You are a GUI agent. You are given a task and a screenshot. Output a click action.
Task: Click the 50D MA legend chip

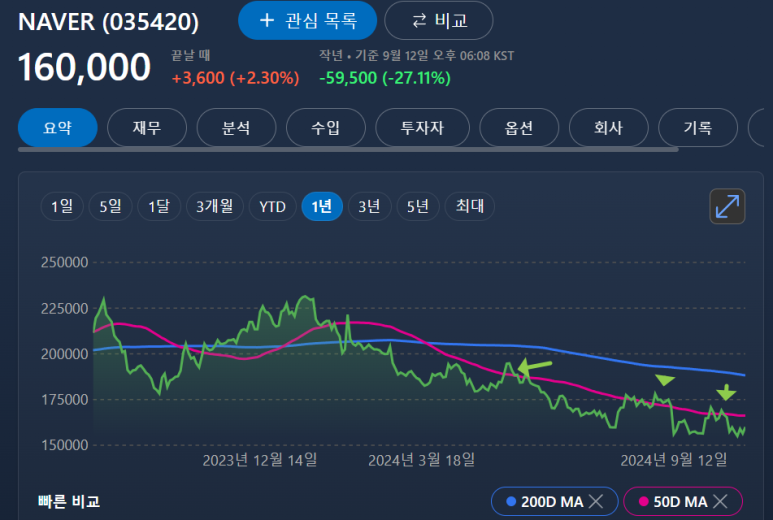(683, 502)
